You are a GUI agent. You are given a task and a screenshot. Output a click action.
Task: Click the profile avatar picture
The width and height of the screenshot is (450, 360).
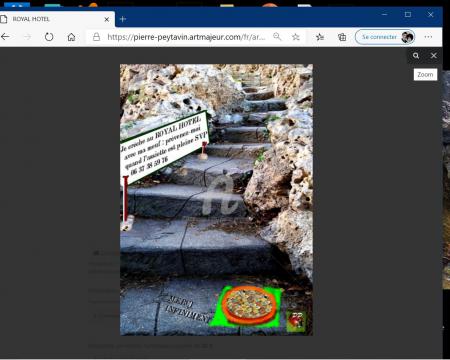(407, 37)
